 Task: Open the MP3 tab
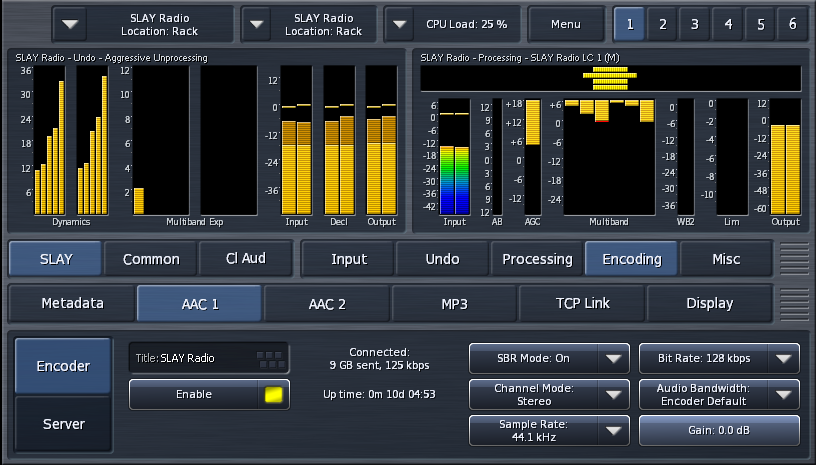tap(455, 303)
